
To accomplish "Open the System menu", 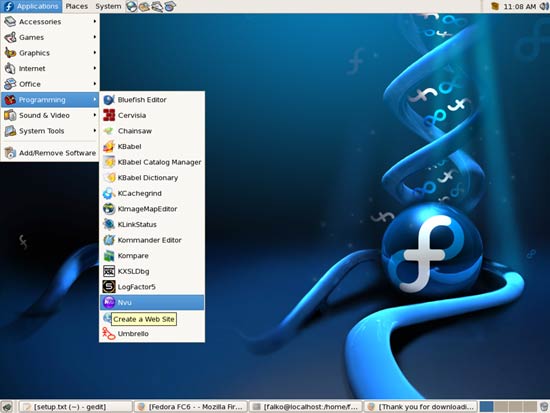I will [x=108, y=6].
